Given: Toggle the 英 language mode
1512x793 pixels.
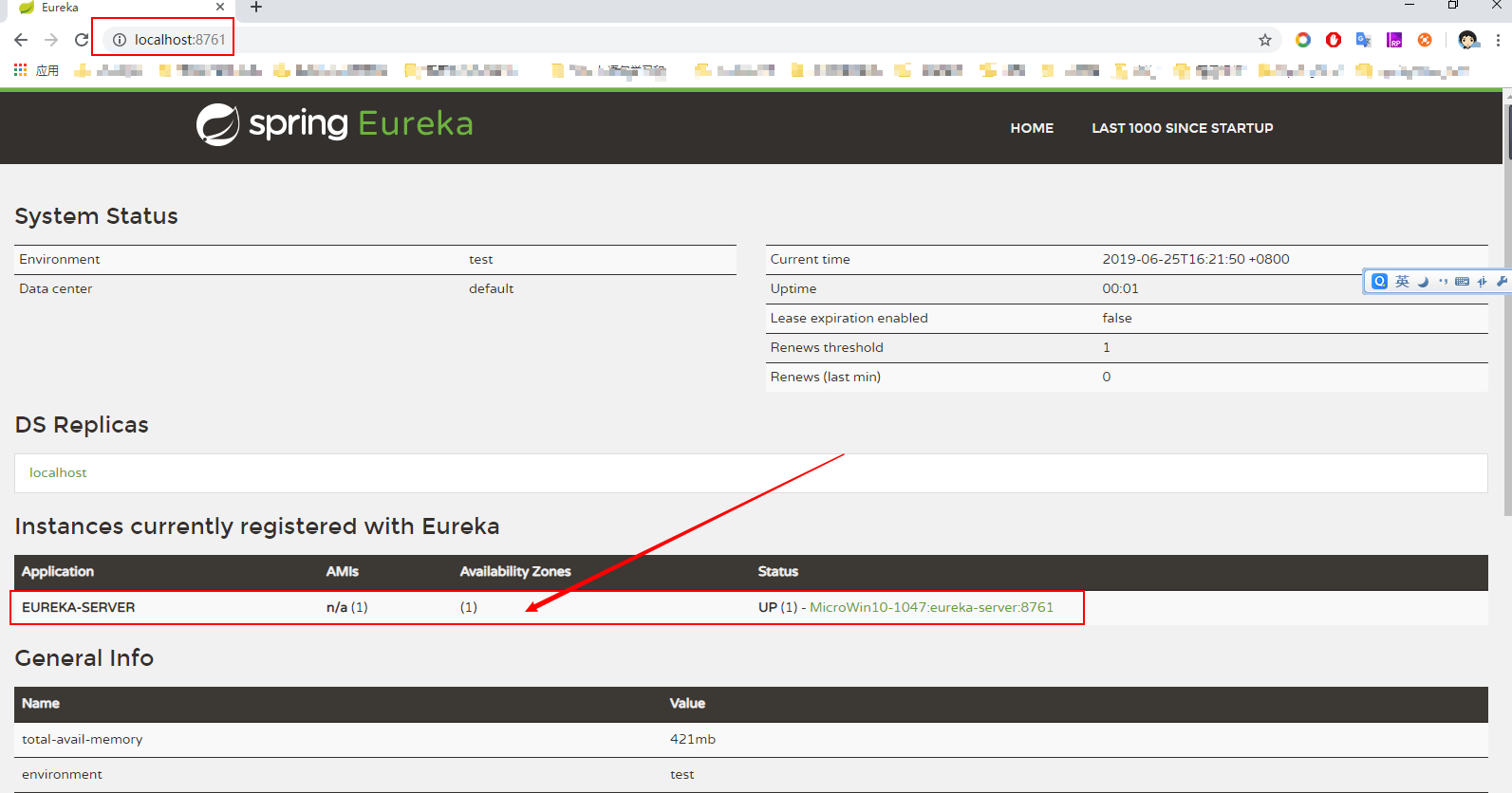Looking at the screenshot, I should pyautogui.click(x=1402, y=281).
